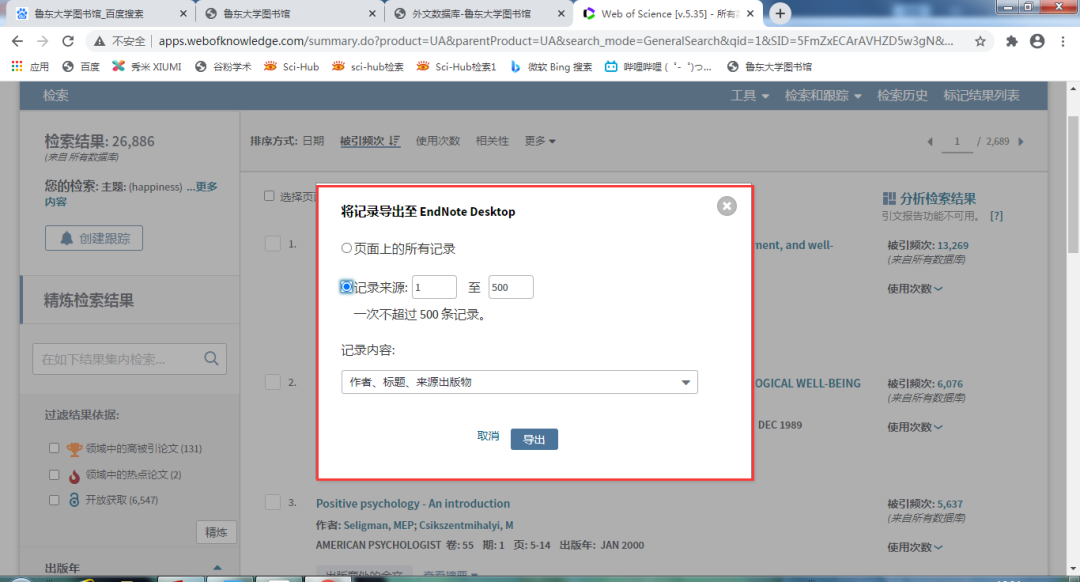Switch to 鲁东大学图书馆_百度搜索 tab
The width and height of the screenshot is (1080, 582).
click(x=100, y=13)
